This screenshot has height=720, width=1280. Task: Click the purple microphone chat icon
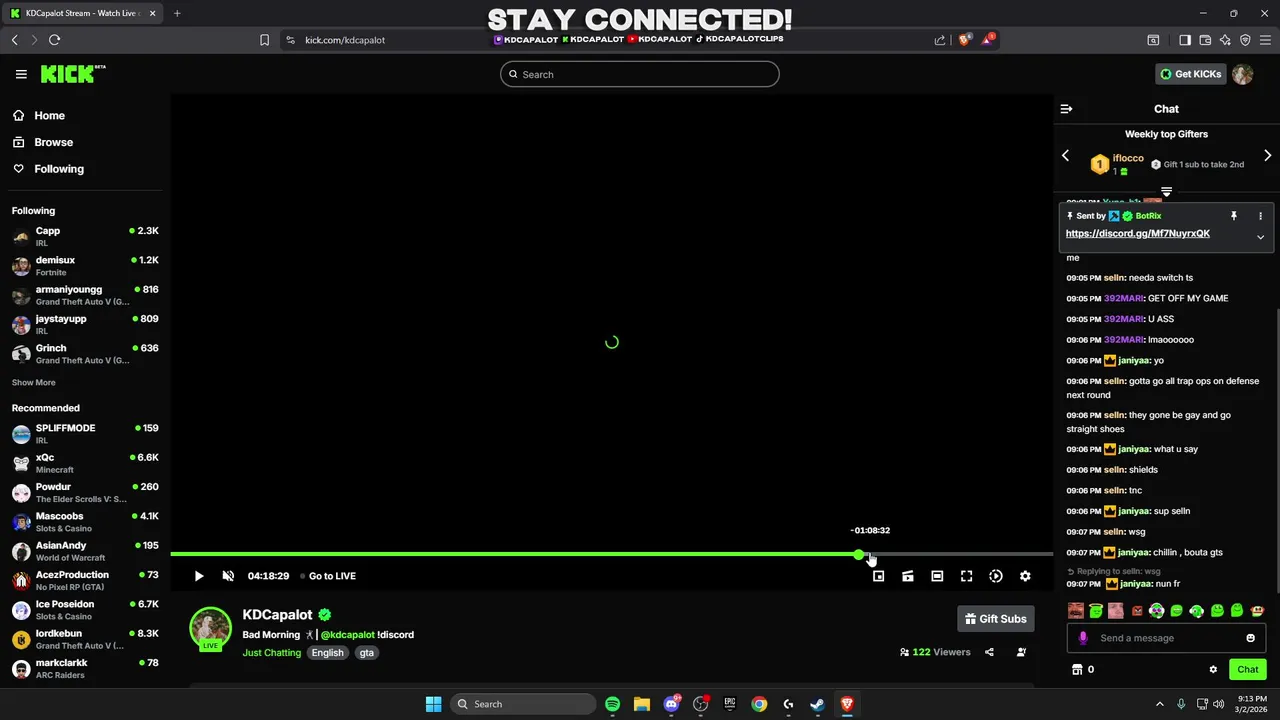(x=1083, y=638)
